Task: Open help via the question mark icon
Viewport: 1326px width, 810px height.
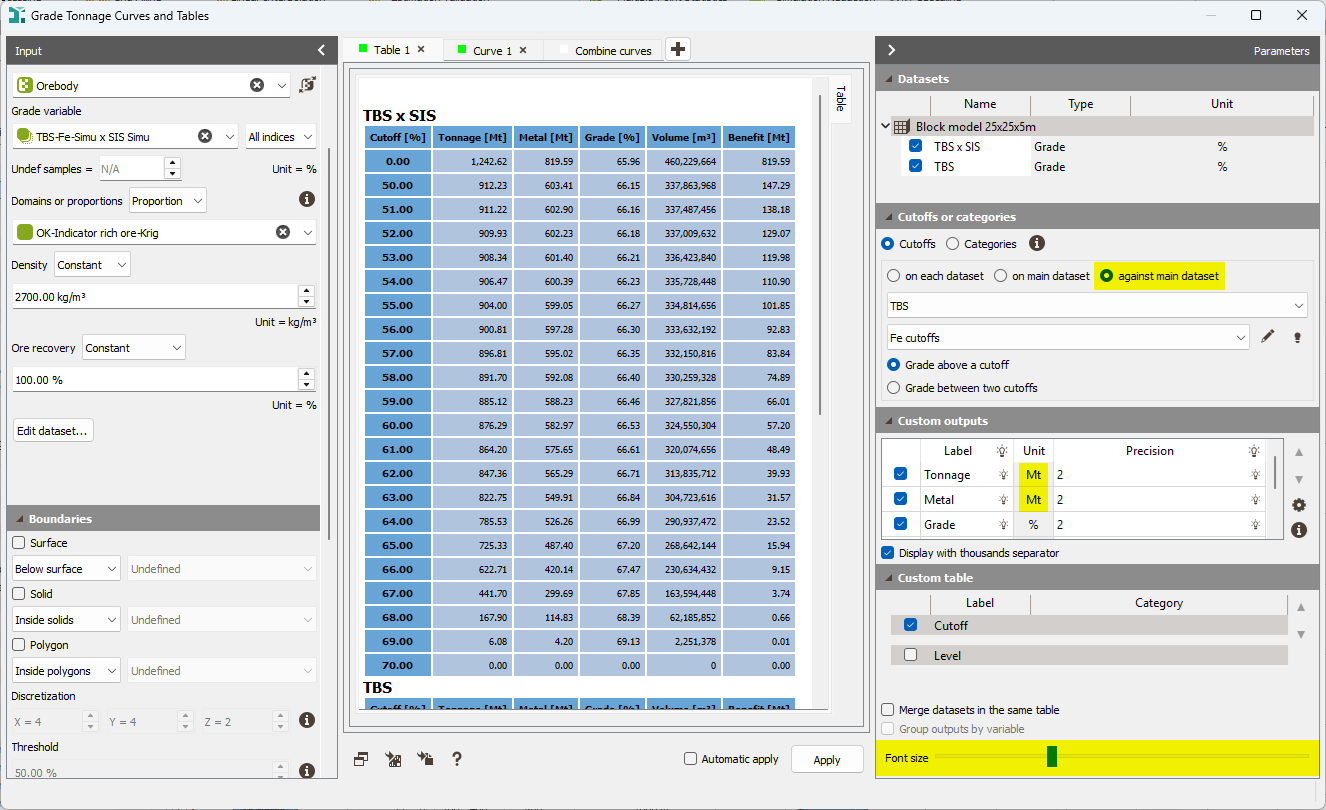Action: click(457, 759)
